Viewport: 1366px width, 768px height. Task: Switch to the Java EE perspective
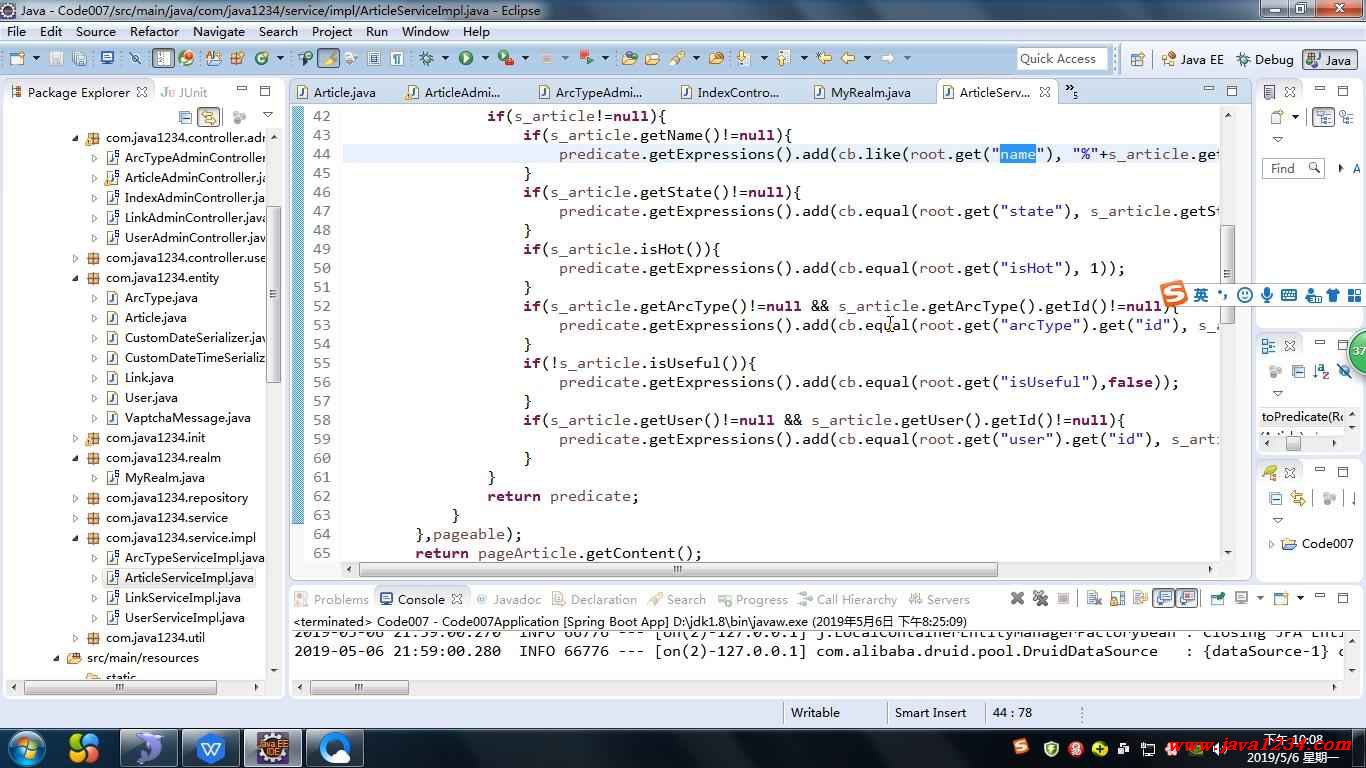(1192, 59)
